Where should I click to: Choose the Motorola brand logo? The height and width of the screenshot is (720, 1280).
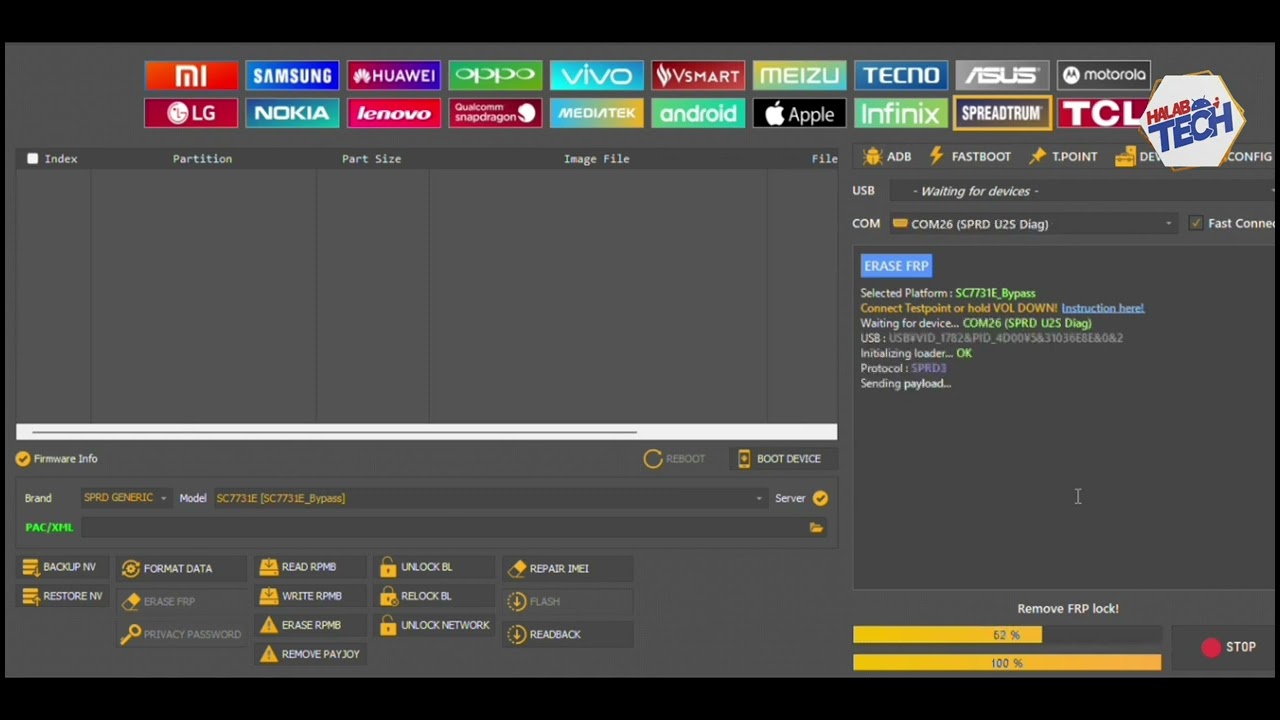[x=1104, y=75]
